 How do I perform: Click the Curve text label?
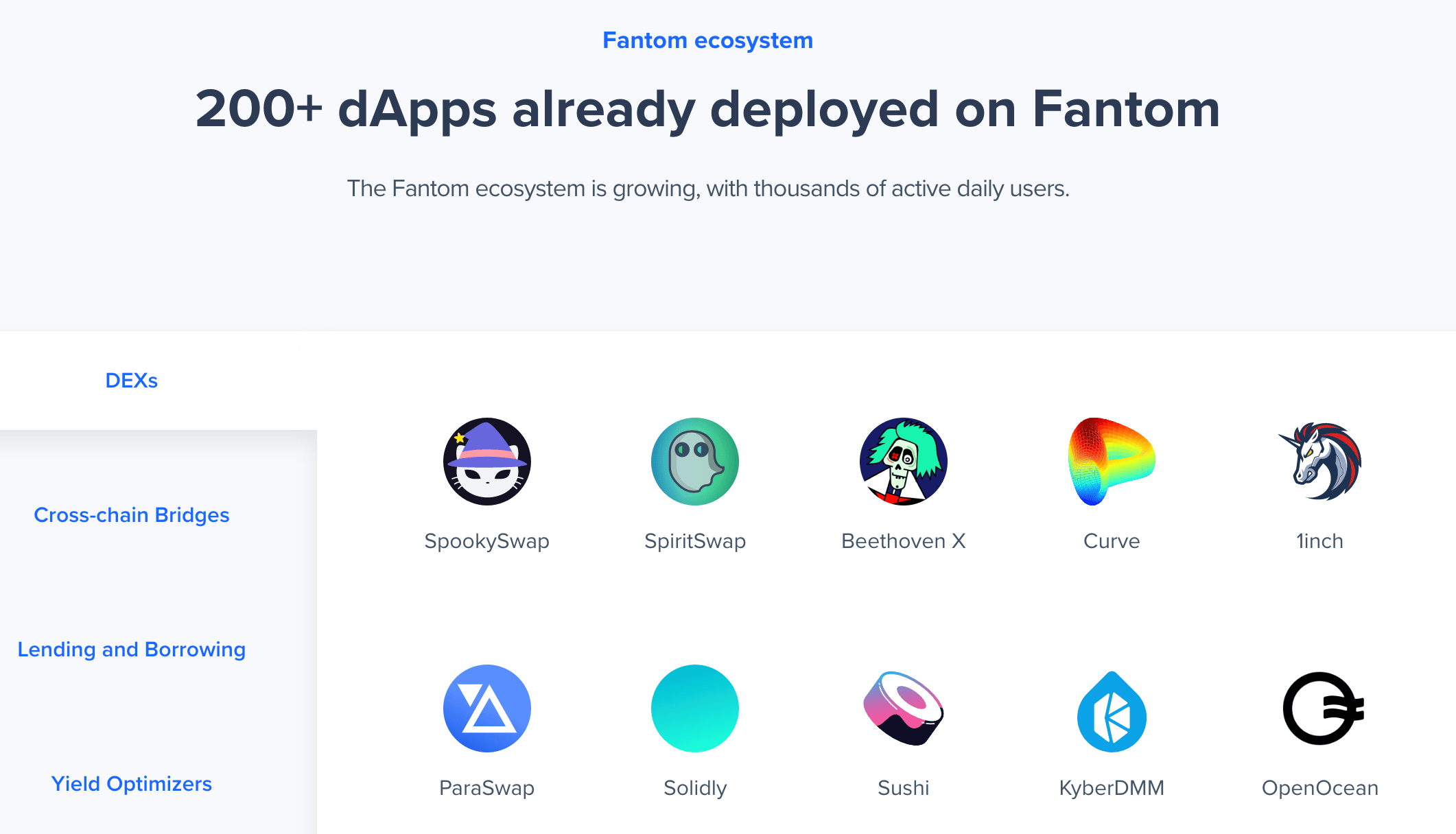click(1112, 541)
